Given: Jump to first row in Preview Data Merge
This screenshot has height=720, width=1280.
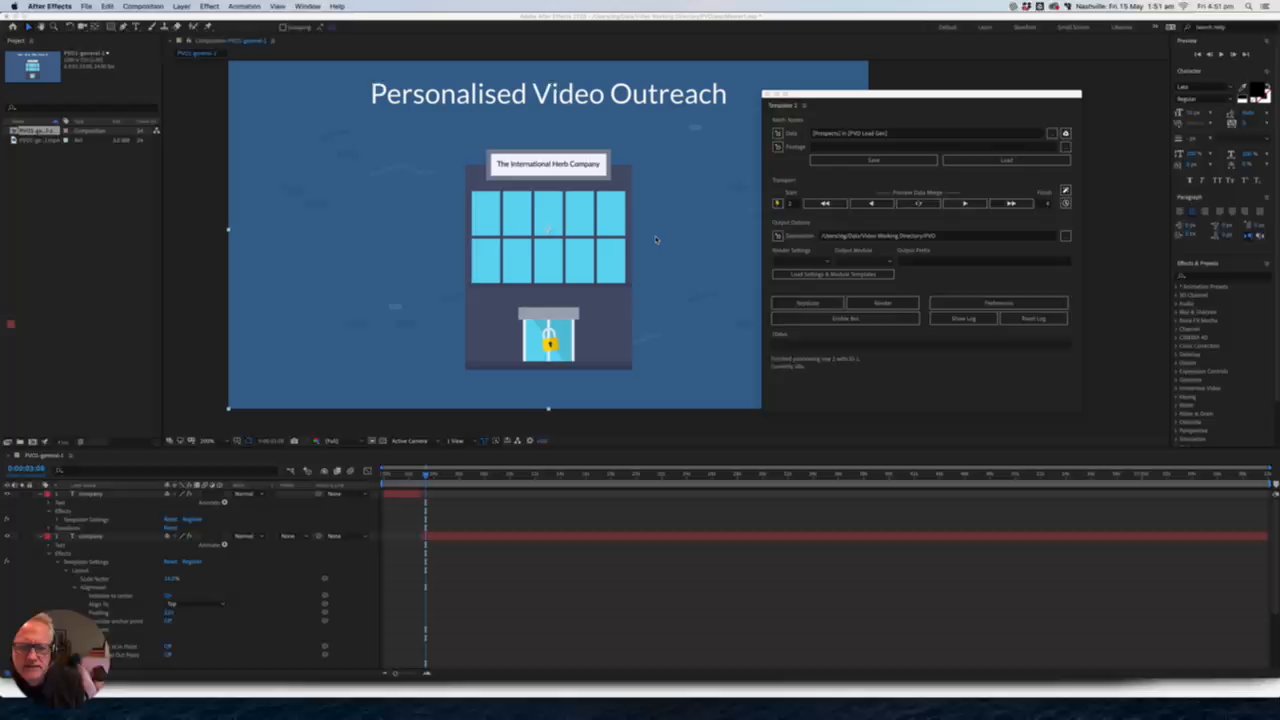Looking at the screenshot, I should pyautogui.click(x=825, y=203).
